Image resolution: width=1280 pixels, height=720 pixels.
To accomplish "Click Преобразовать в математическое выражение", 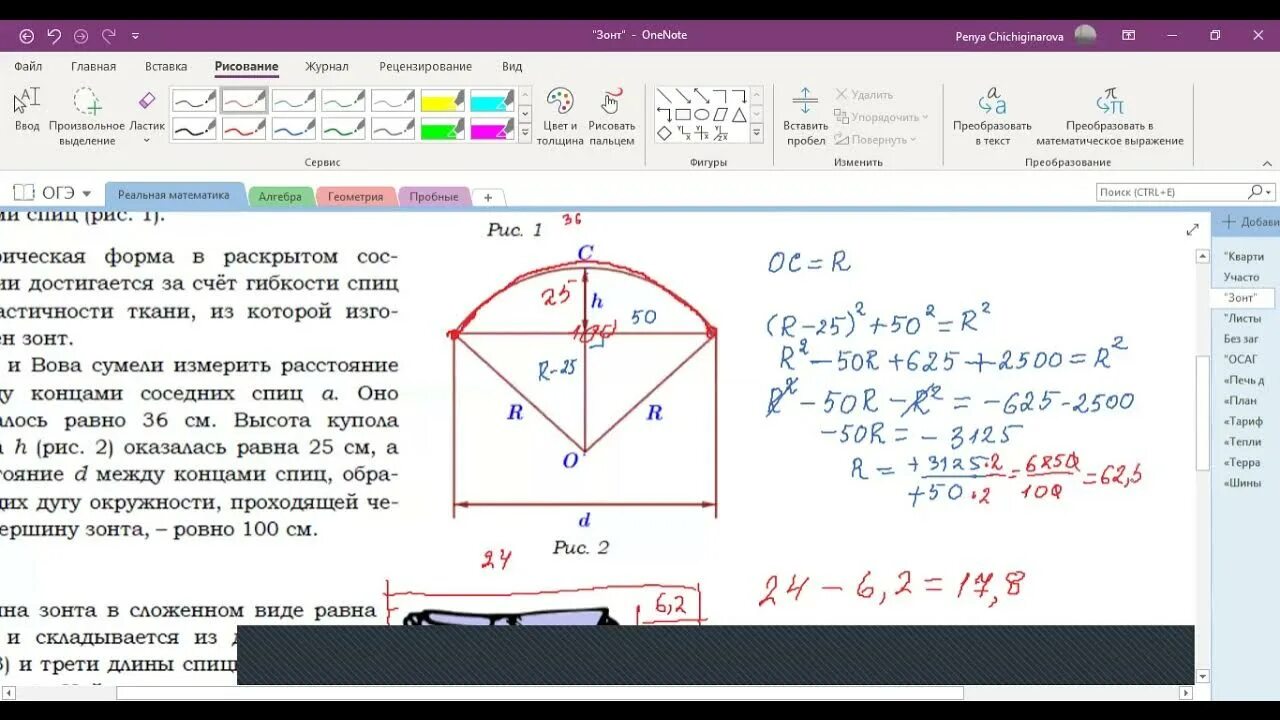I will (1110, 116).
